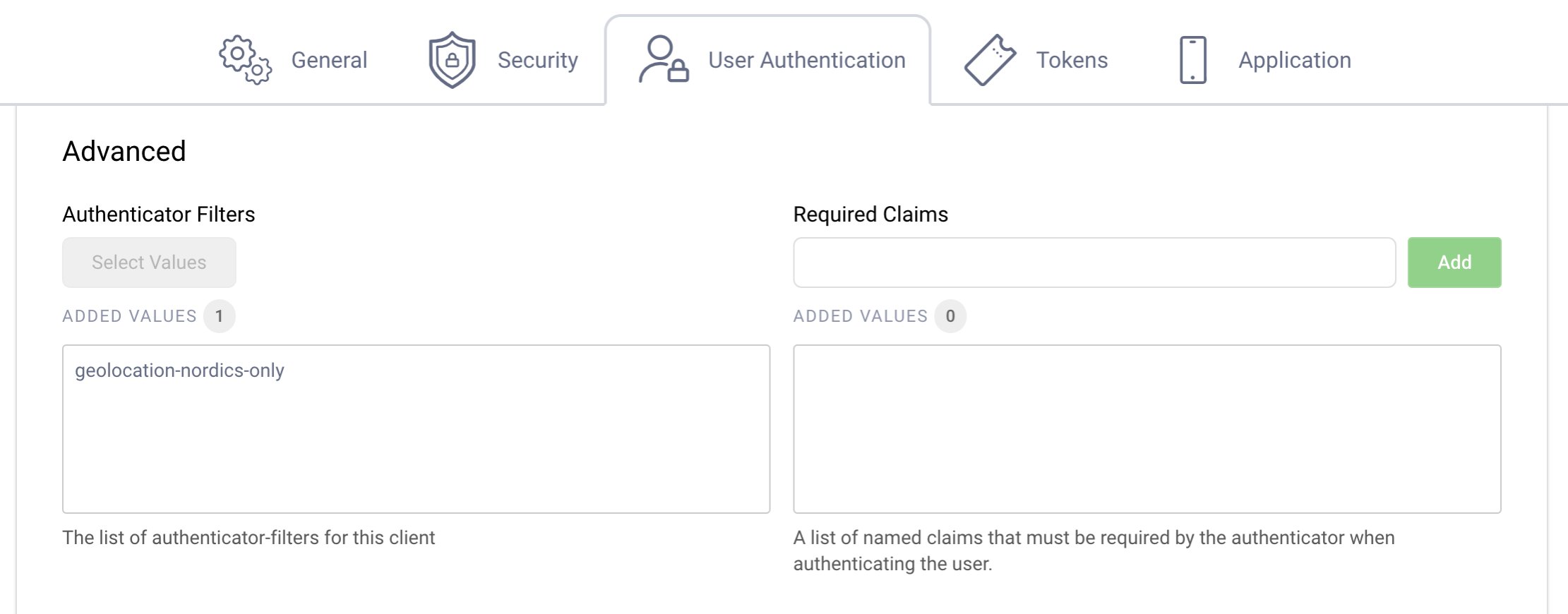The height and width of the screenshot is (614, 1568).
Task: Open the Select Values dropdown
Action: pos(149,263)
